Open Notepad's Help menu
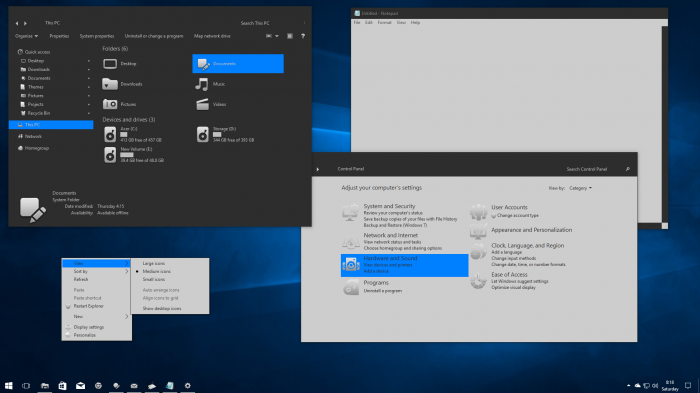Screen dimensions: 700x393 pos(415,23)
